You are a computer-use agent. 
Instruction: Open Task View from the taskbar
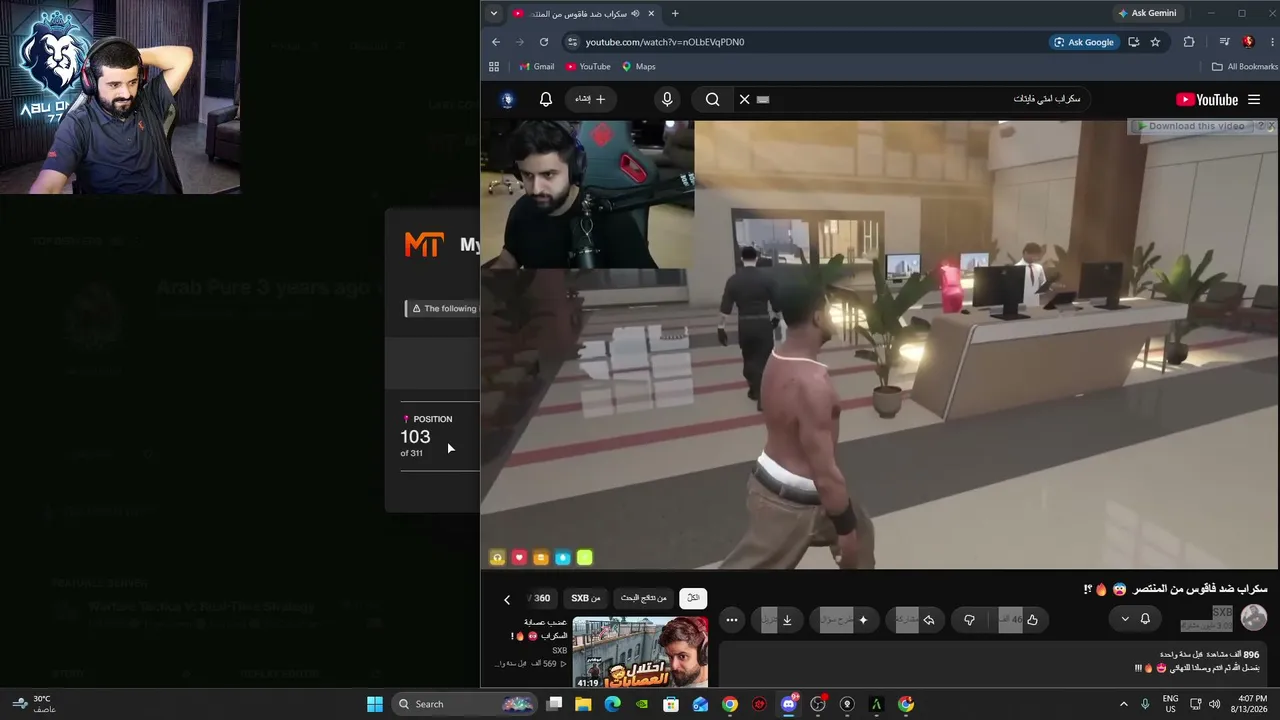pos(554,704)
